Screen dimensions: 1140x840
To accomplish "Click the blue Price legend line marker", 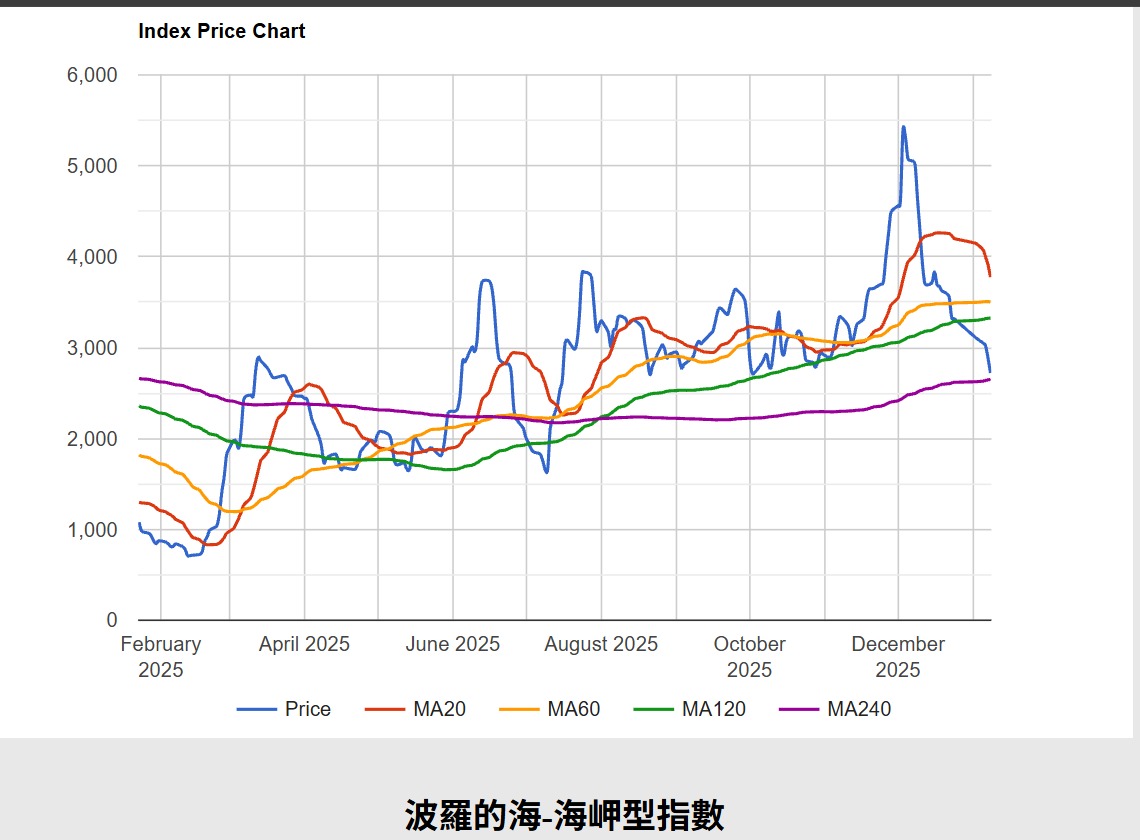I will click(257, 709).
